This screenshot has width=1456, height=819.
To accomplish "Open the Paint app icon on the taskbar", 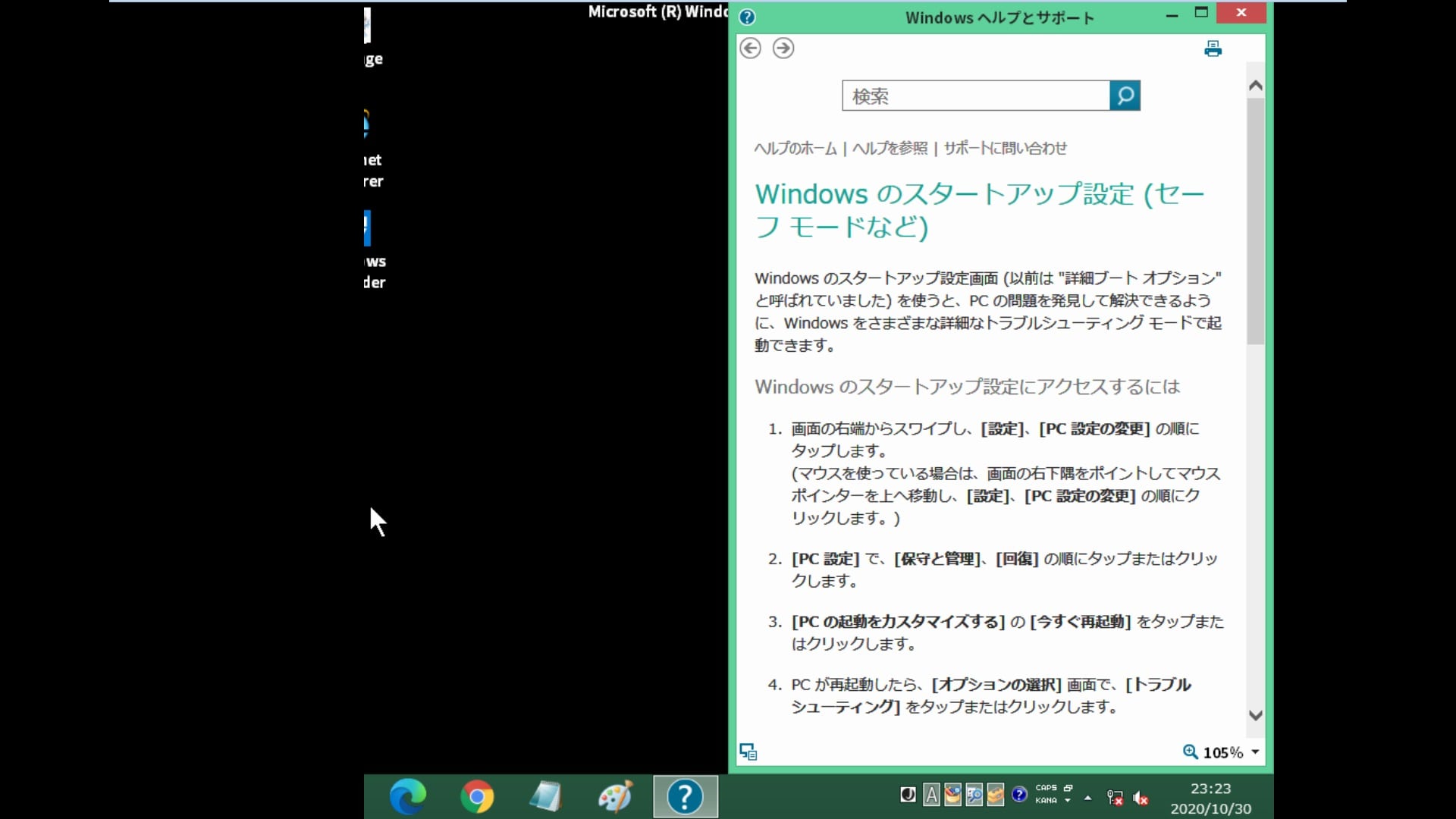I will pos(615,796).
